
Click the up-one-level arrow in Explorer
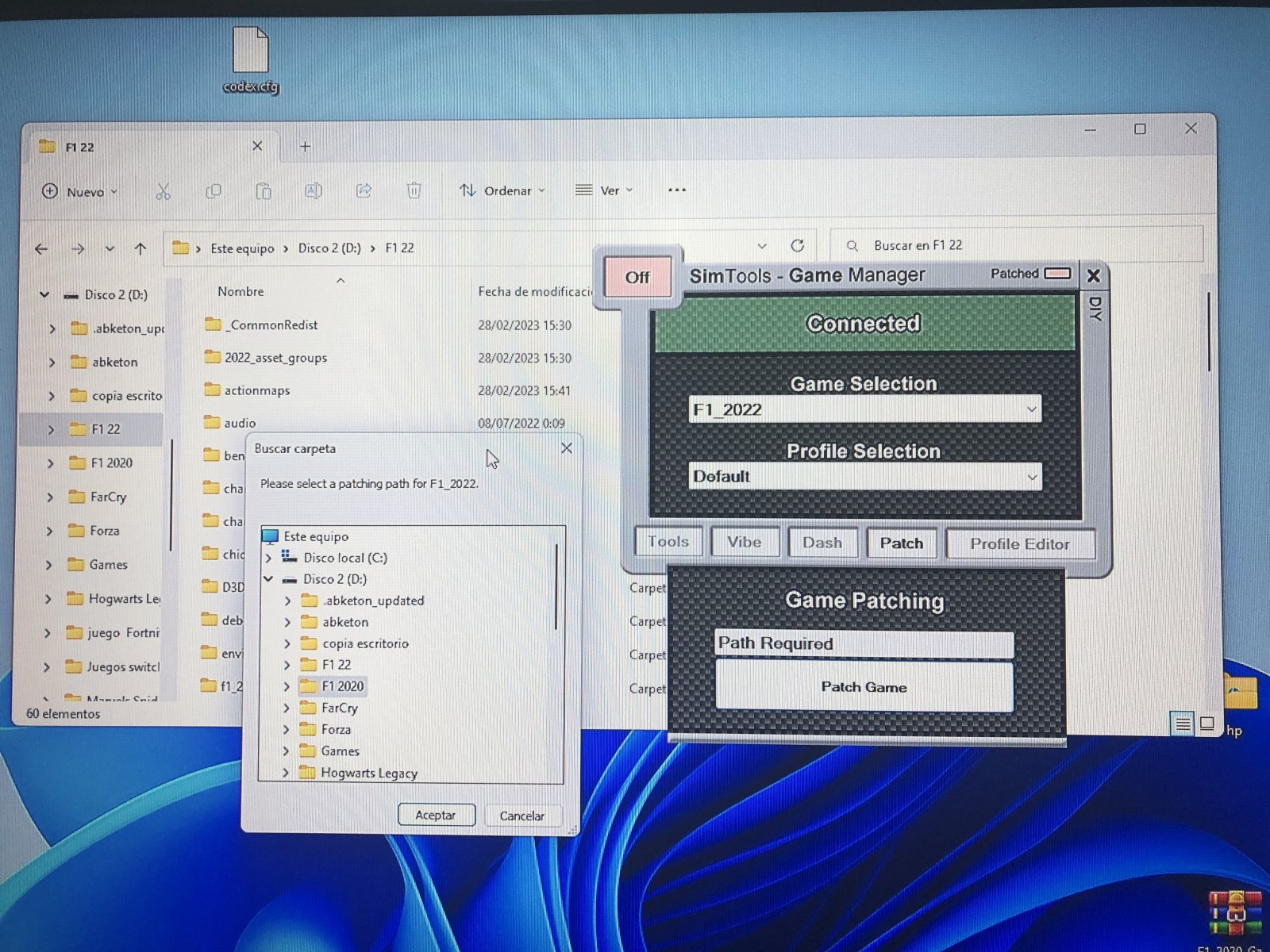(x=140, y=249)
